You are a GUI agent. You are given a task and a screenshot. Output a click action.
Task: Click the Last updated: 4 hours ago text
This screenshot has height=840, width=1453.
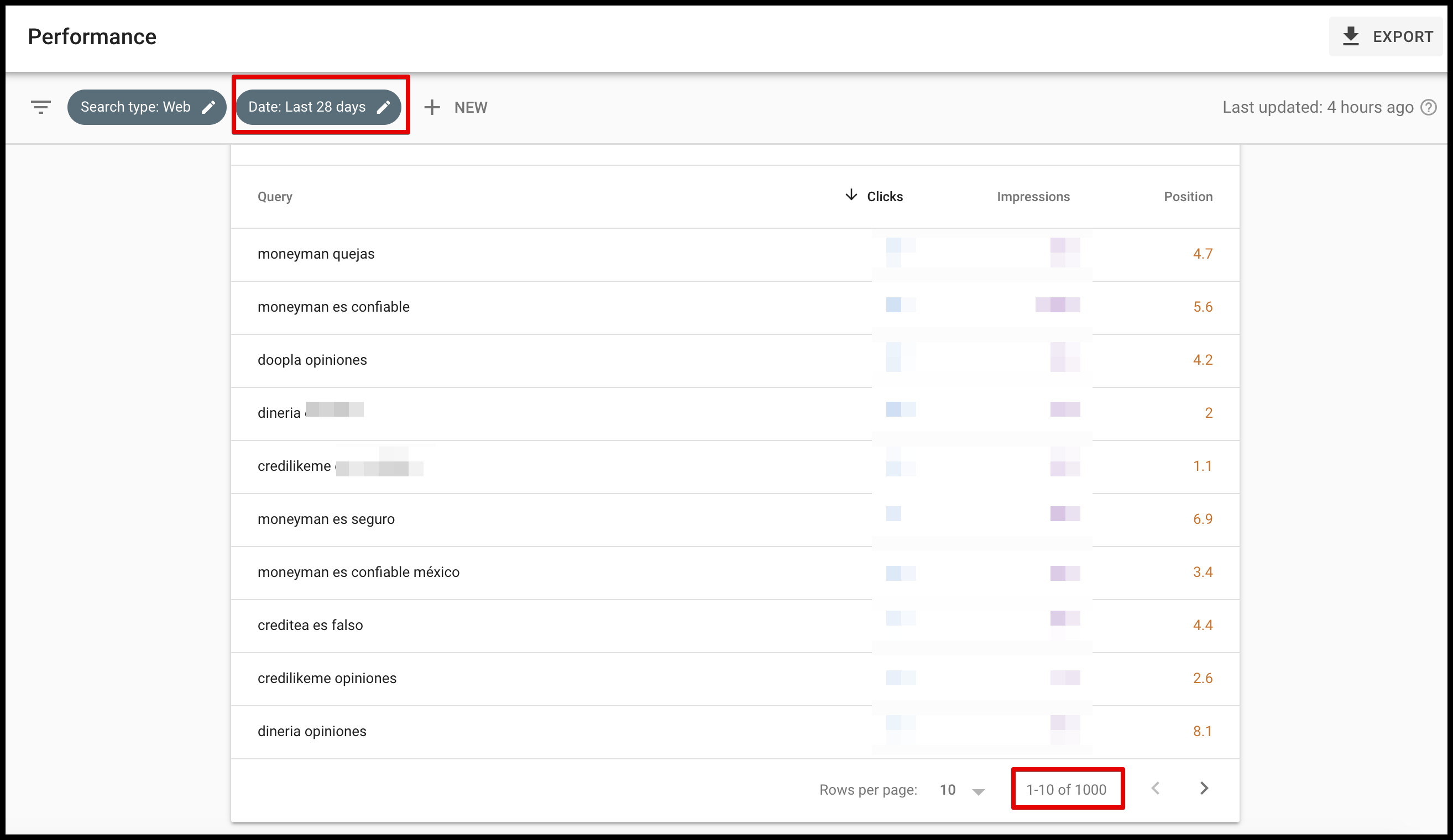click(1318, 107)
